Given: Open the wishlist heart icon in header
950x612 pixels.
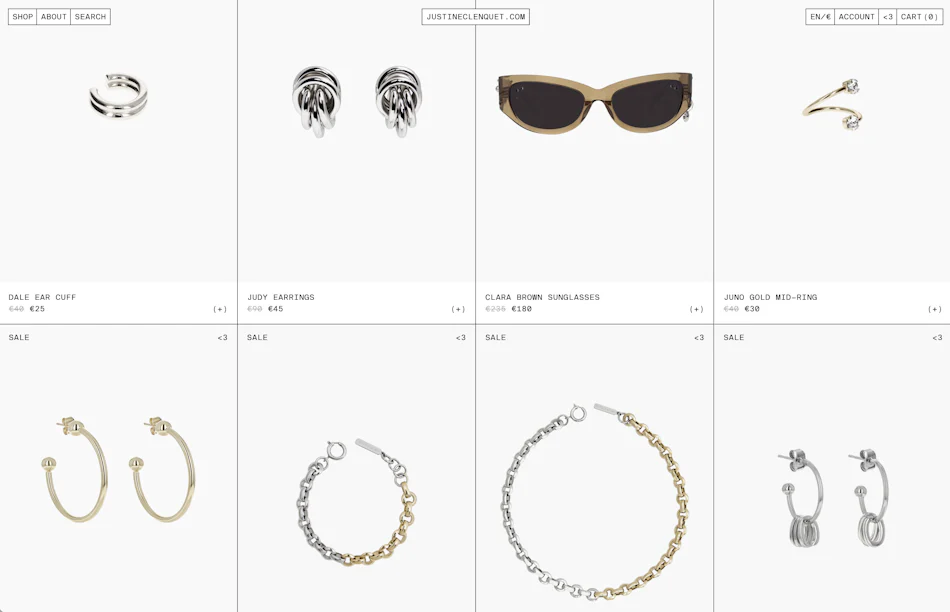Looking at the screenshot, I should (x=888, y=17).
